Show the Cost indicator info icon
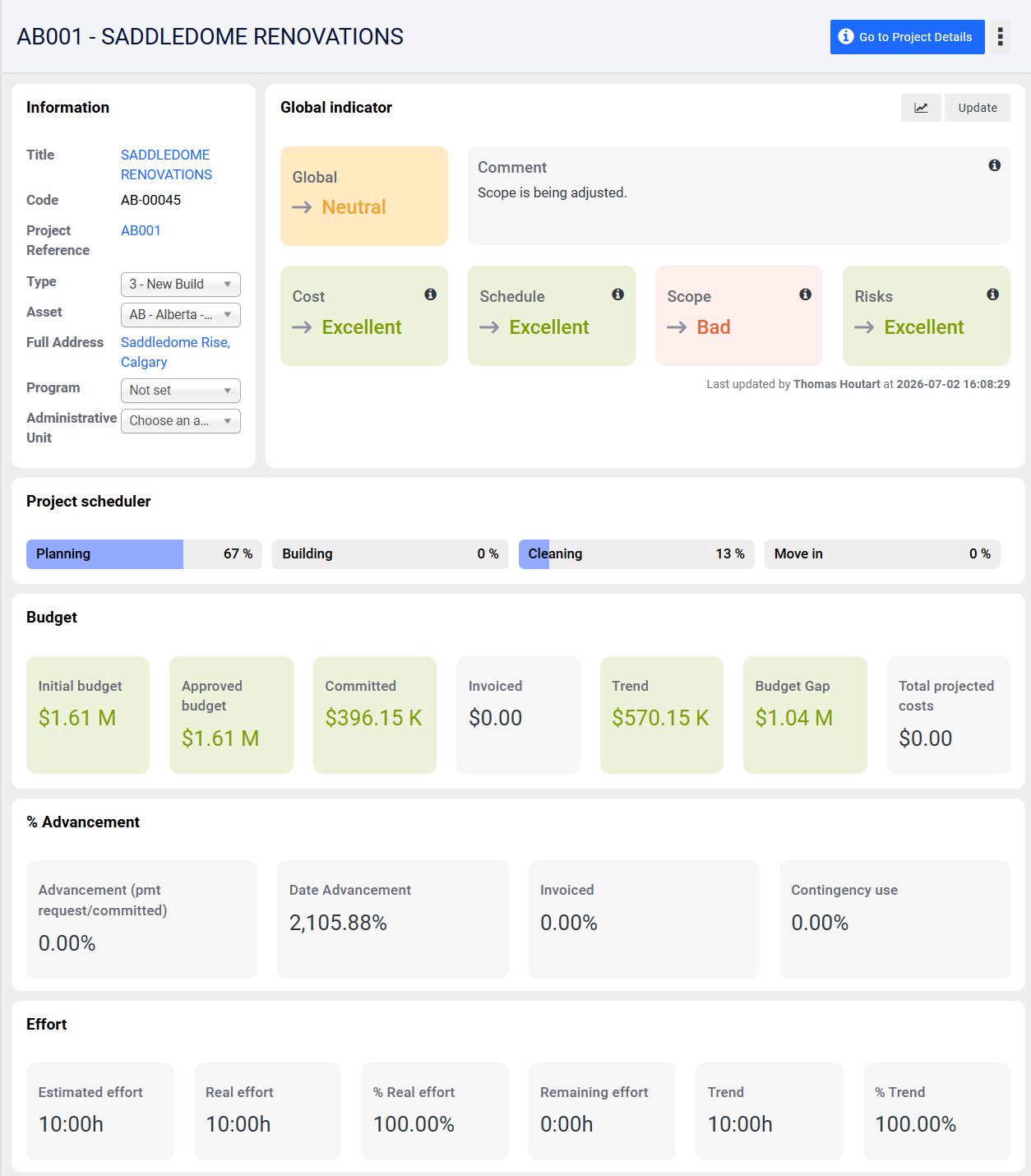Image resolution: width=1031 pixels, height=1176 pixels. (x=430, y=294)
